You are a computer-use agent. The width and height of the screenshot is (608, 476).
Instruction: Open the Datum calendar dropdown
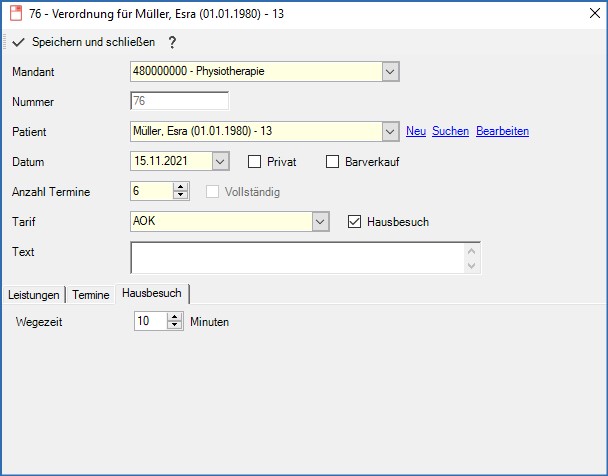click(221, 162)
